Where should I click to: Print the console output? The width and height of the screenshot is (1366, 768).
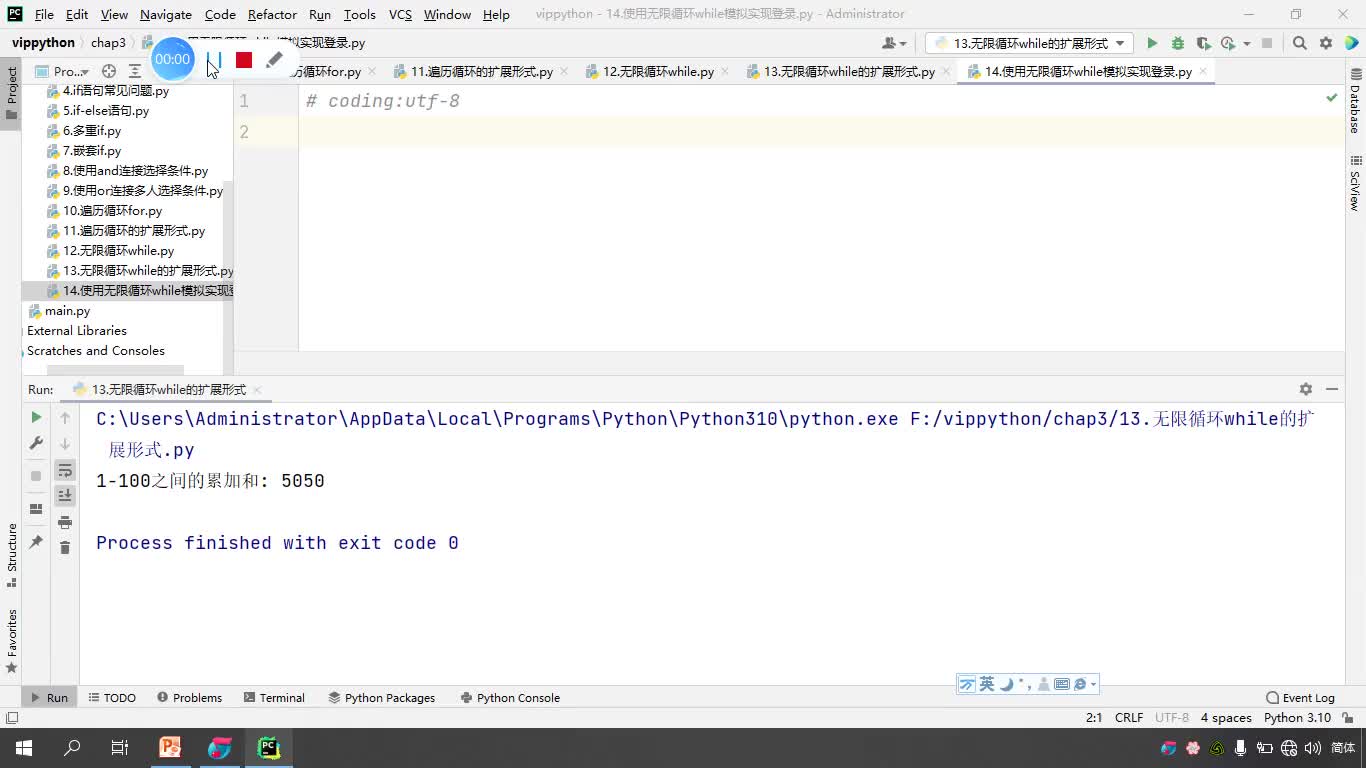pos(65,522)
